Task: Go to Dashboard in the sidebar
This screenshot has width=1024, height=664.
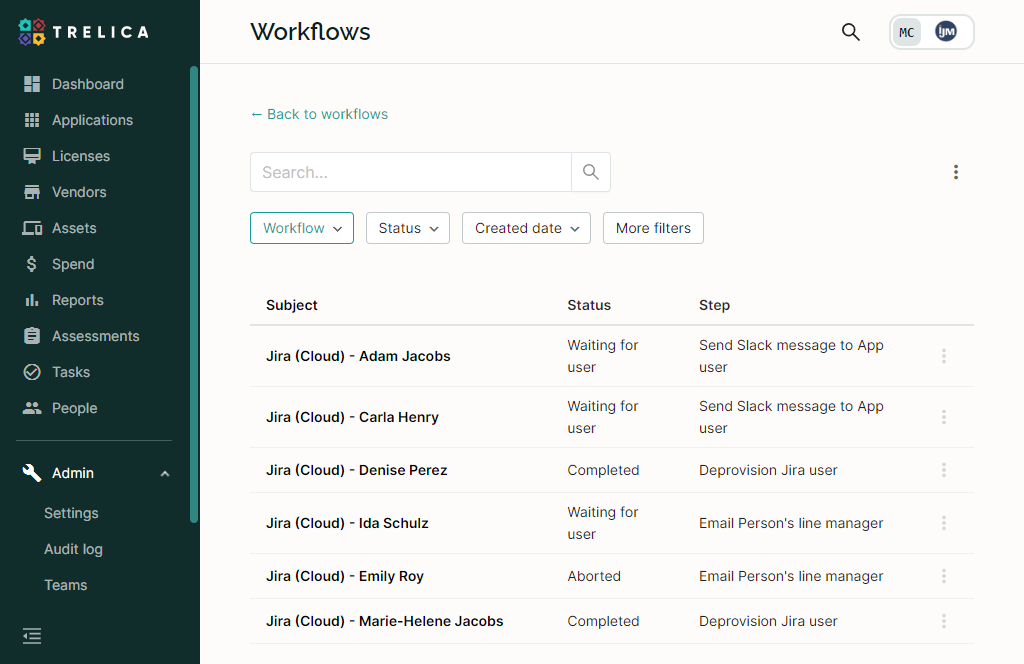Action: click(88, 84)
